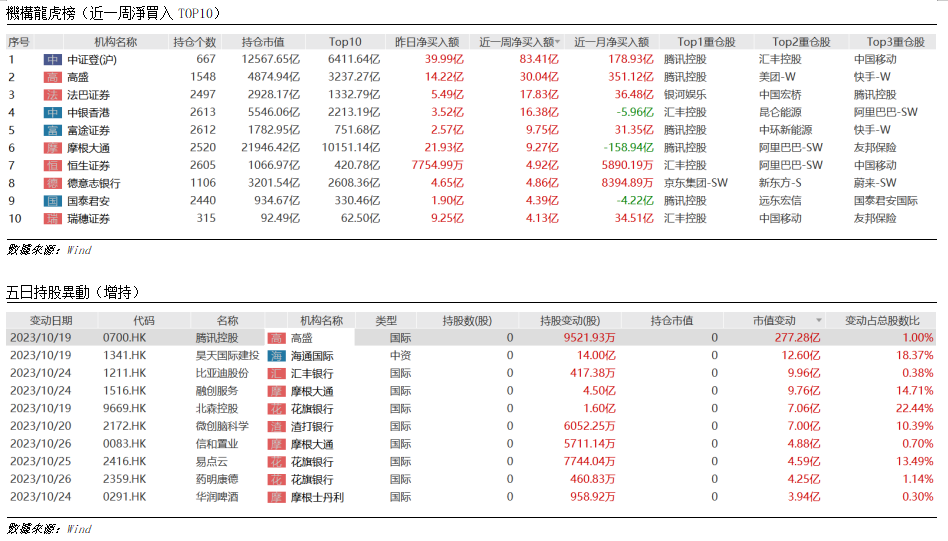Sort by 近一周净买入额 dropdown arrow
This screenshot has width=948, height=541.
(x=557, y=42)
